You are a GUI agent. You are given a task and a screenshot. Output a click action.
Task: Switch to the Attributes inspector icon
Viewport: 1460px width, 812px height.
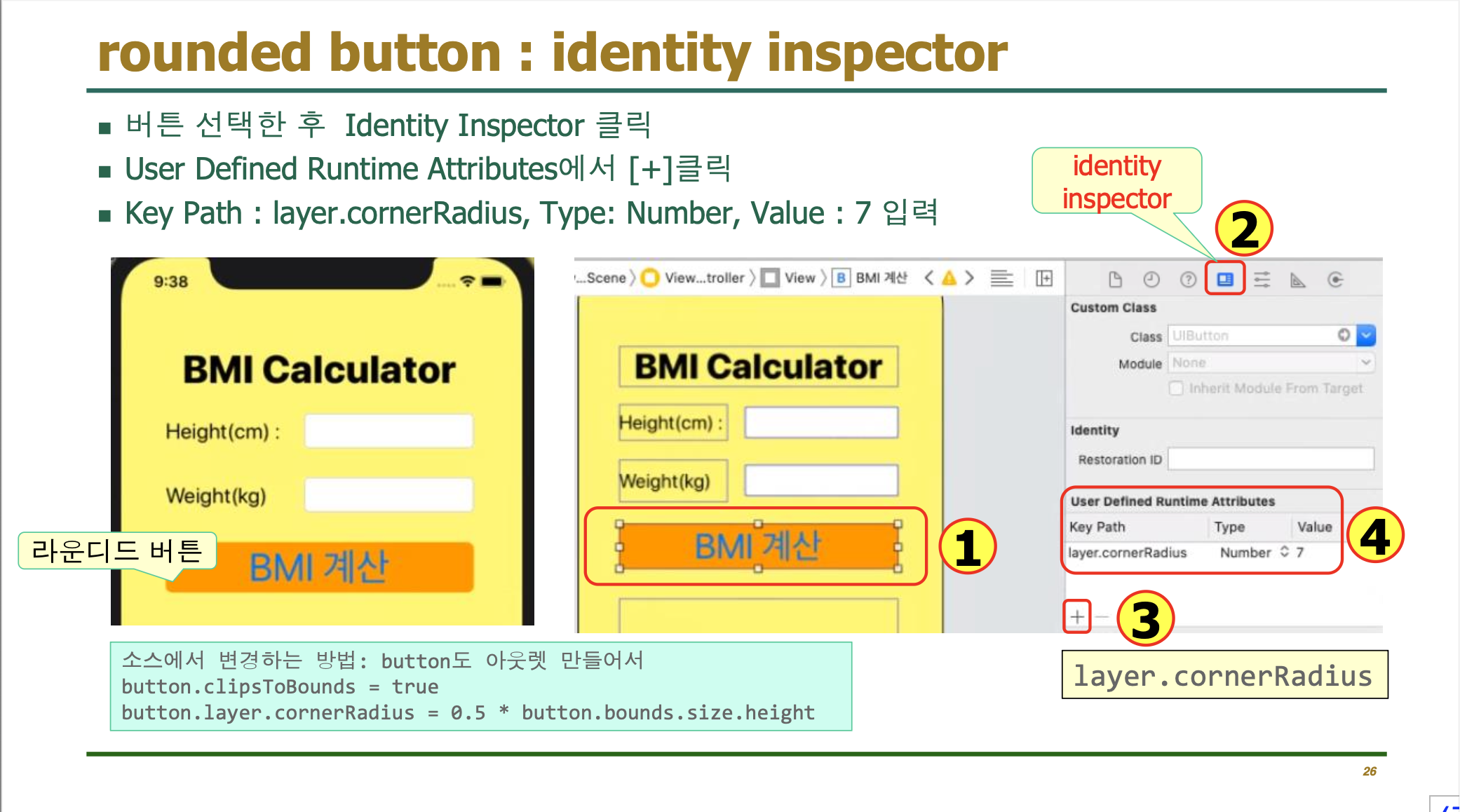(x=1262, y=280)
